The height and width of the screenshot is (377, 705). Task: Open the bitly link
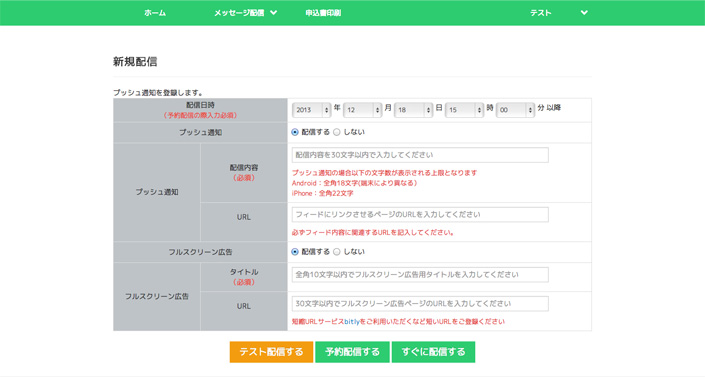[352, 322]
